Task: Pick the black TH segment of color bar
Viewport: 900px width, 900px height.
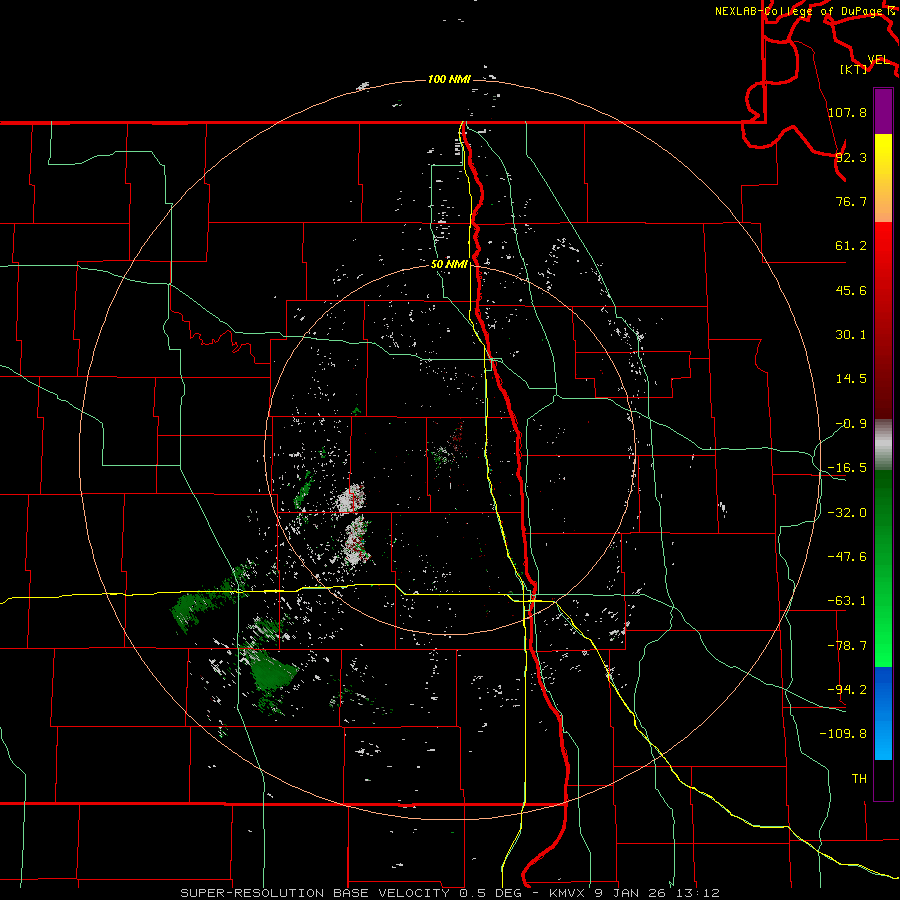Action: pyautogui.click(x=883, y=779)
